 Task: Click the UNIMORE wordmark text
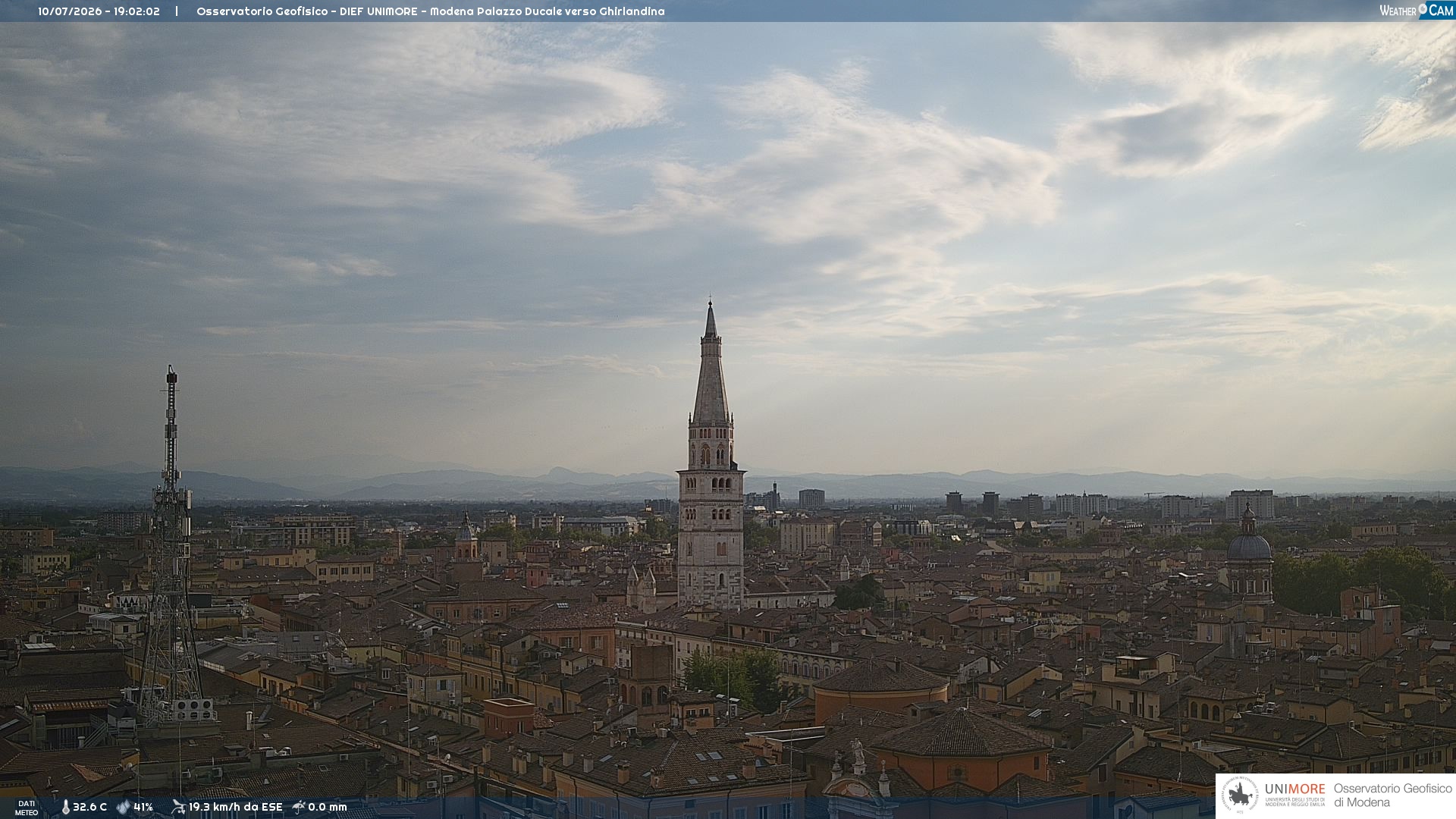click(1294, 789)
